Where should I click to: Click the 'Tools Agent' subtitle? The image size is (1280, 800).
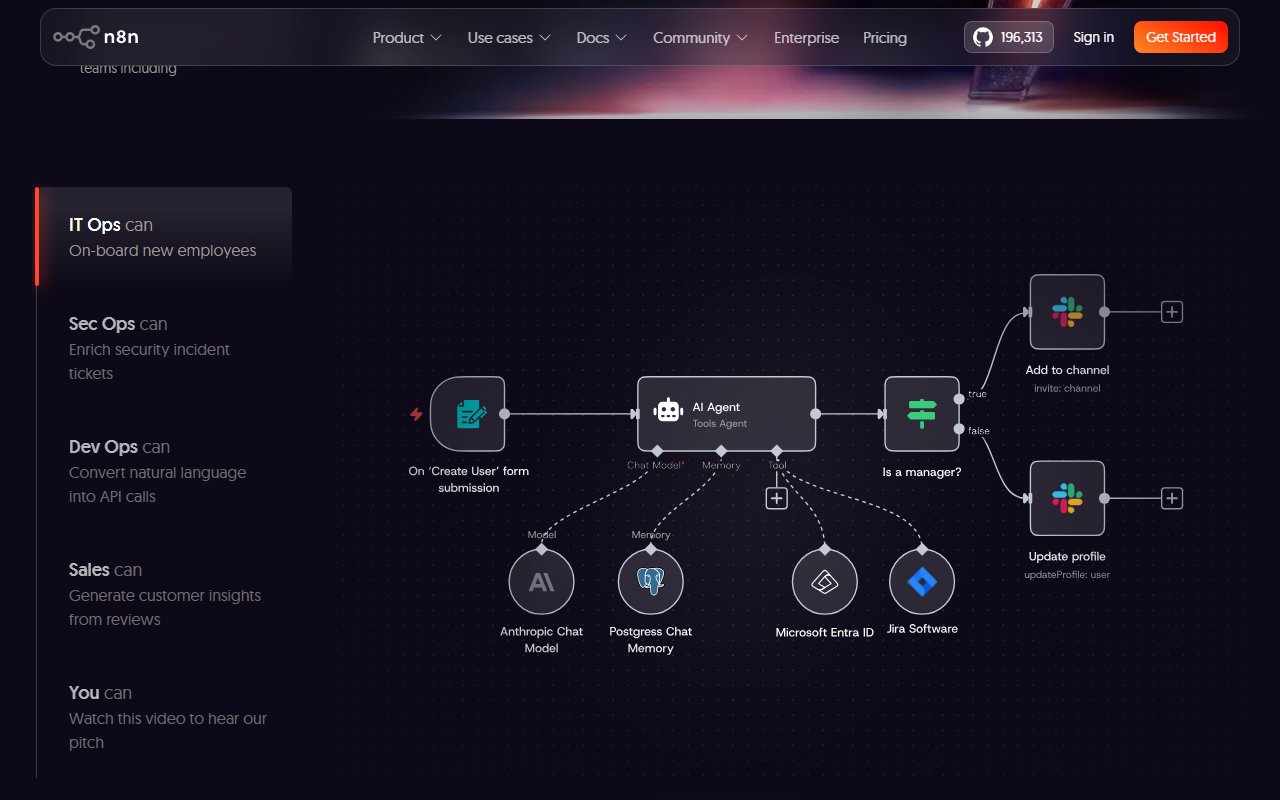coord(720,424)
